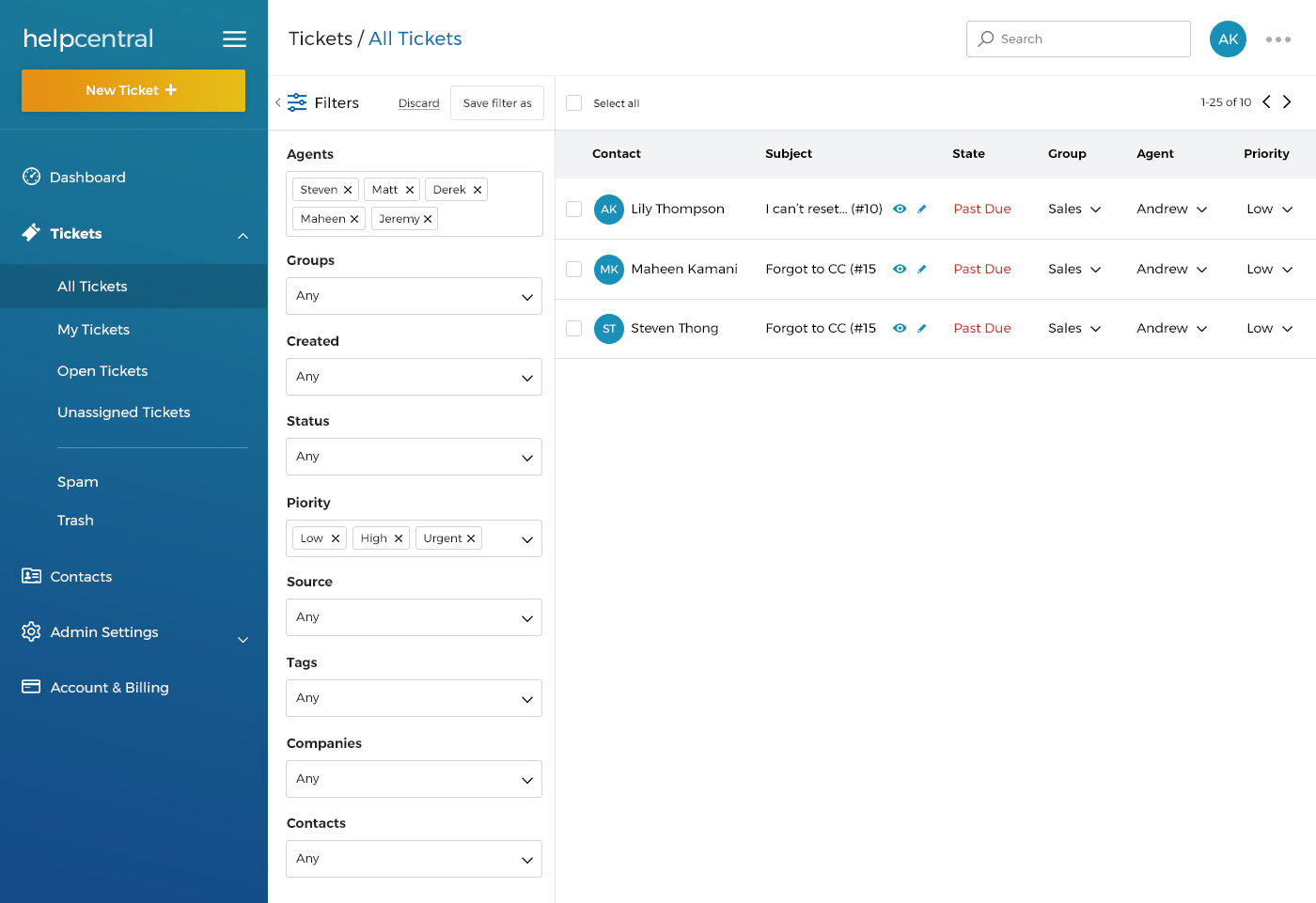Tick the checkbox for Maheen Kamani's ticket
This screenshot has width=1316, height=903.
[574, 269]
